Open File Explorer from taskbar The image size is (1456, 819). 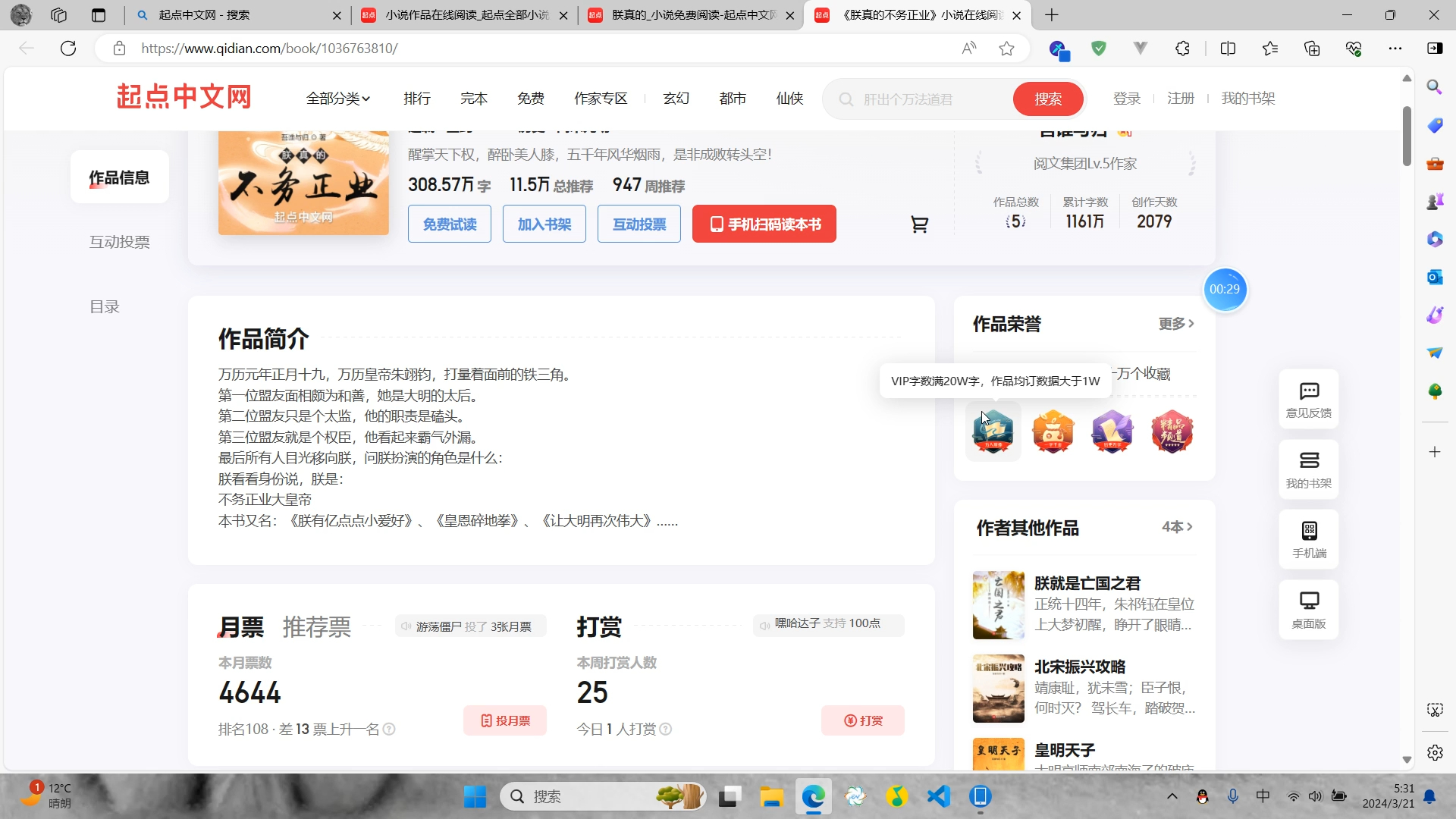(771, 796)
